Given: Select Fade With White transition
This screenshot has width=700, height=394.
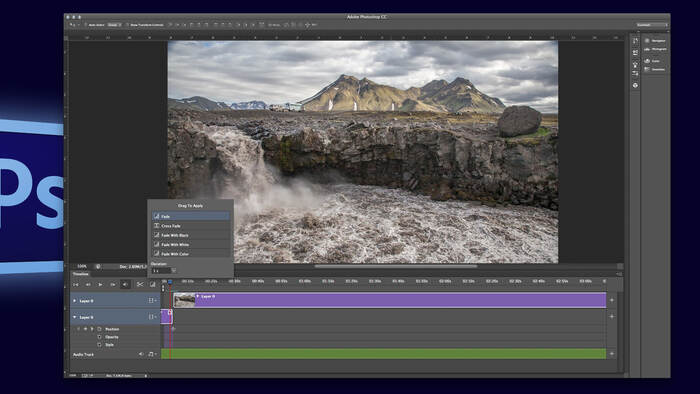Looking at the screenshot, I should [191, 245].
